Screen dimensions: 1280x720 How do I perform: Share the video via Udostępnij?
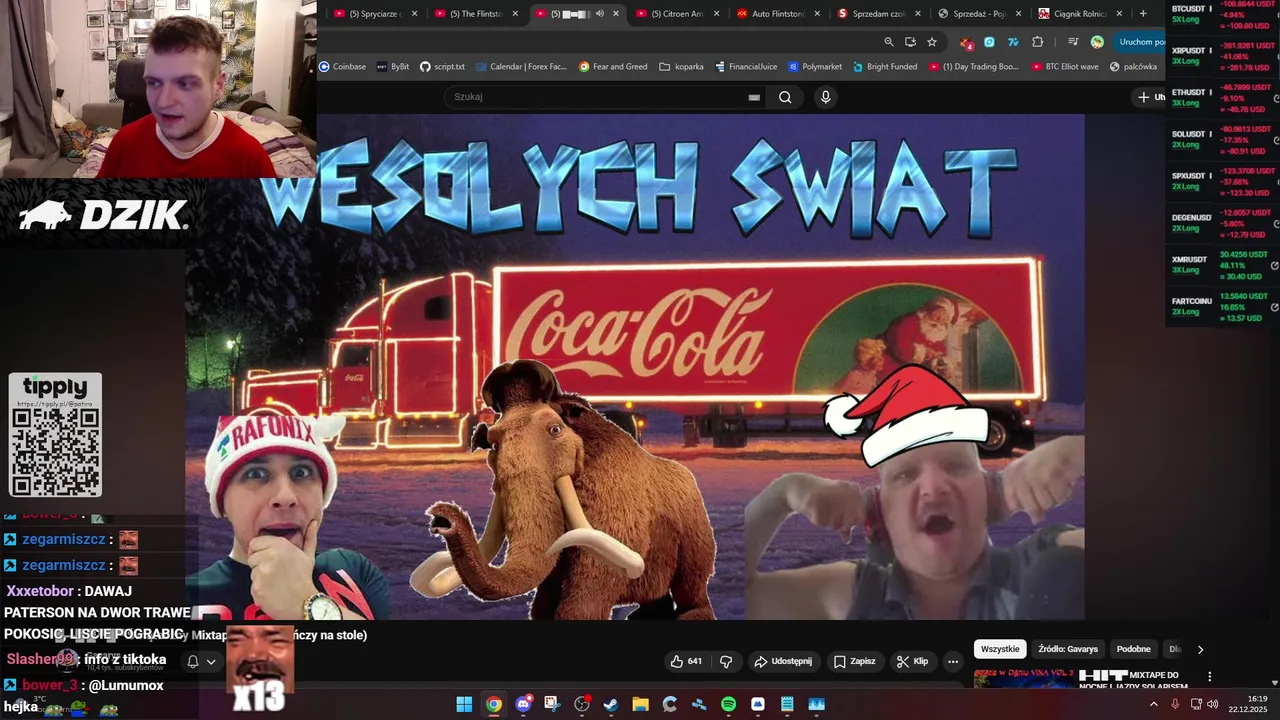(x=783, y=661)
